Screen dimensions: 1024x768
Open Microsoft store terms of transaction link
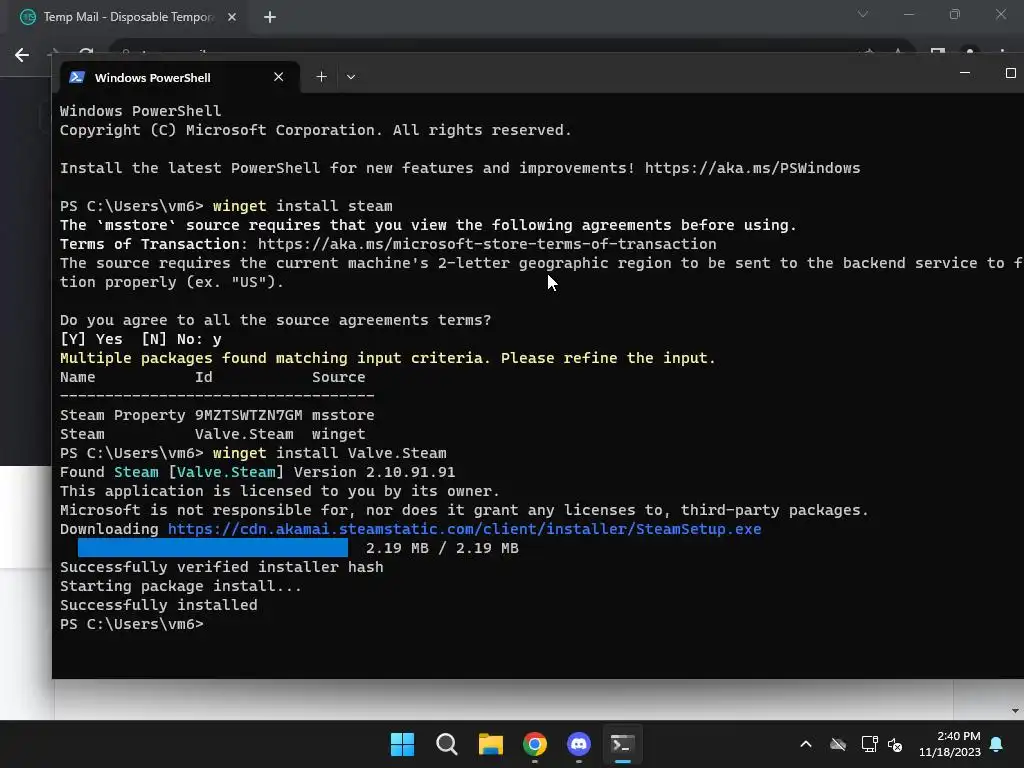[x=487, y=244]
